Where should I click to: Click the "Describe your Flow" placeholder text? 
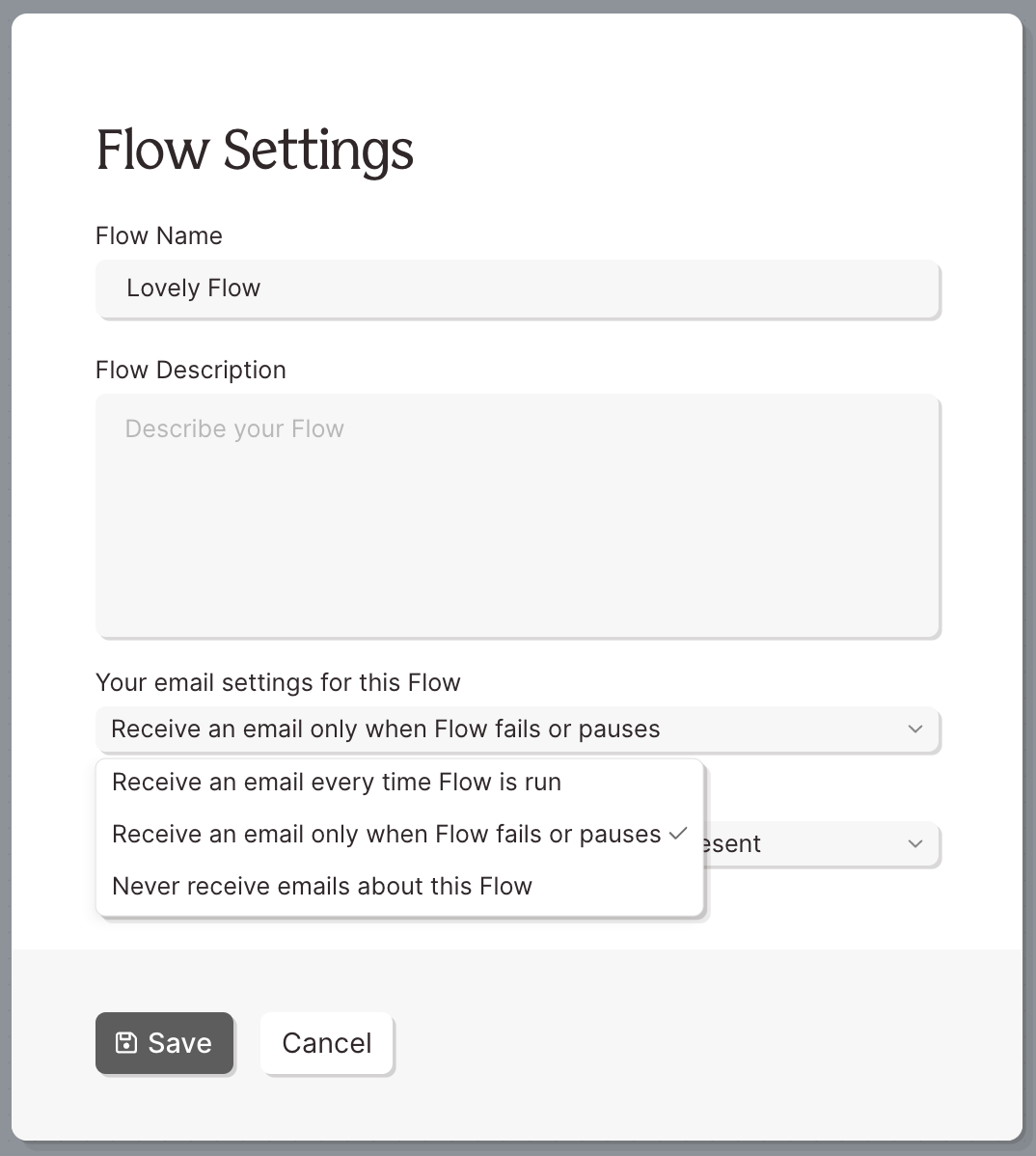pyautogui.click(x=234, y=428)
